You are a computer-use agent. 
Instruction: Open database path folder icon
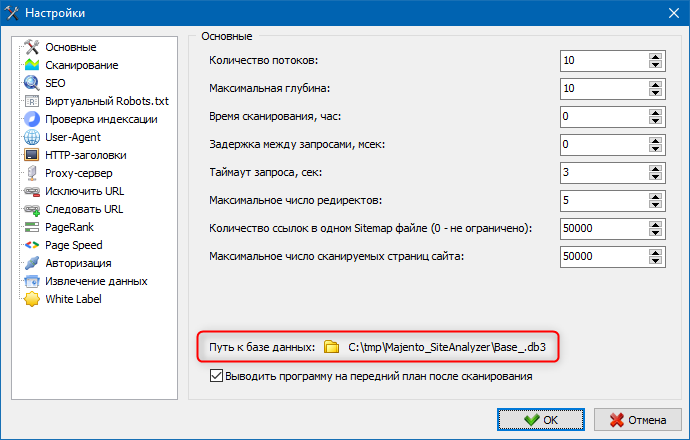pos(331,347)
